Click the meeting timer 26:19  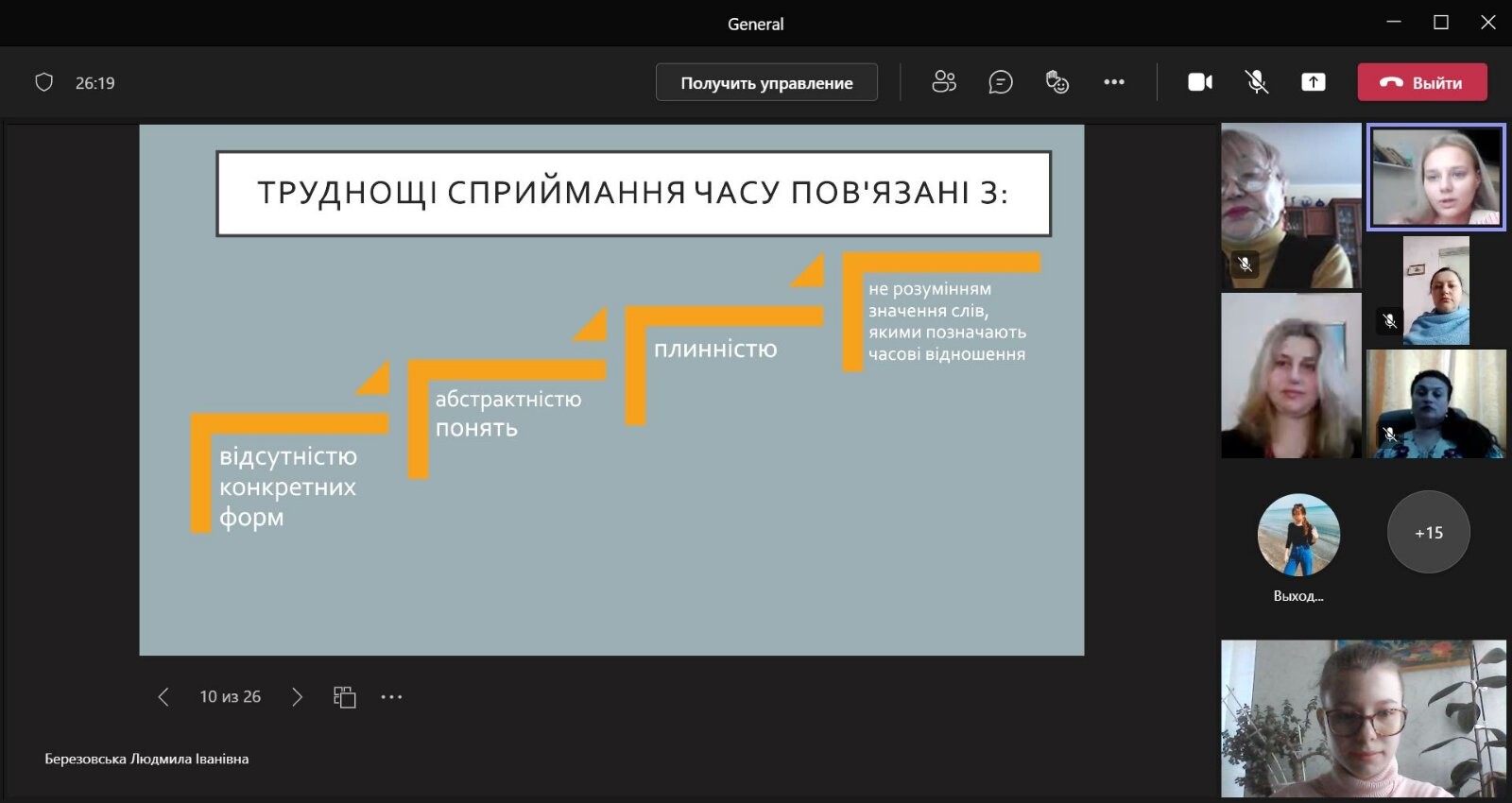coord(95,83)
